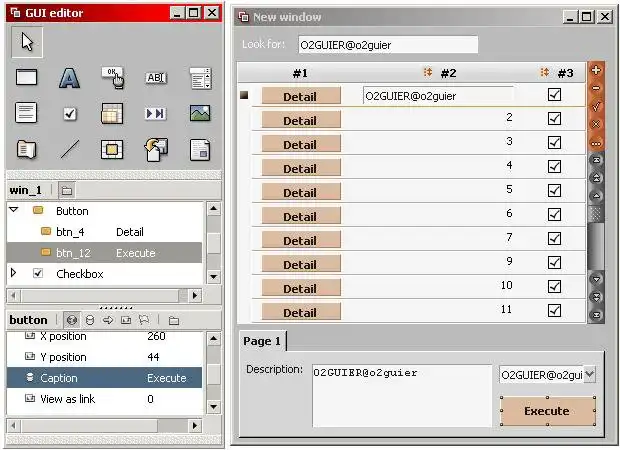Viewport: 620px width, 450px height.
Task: Click the Detail button in row 5
Action: click(x=301, y=192)
